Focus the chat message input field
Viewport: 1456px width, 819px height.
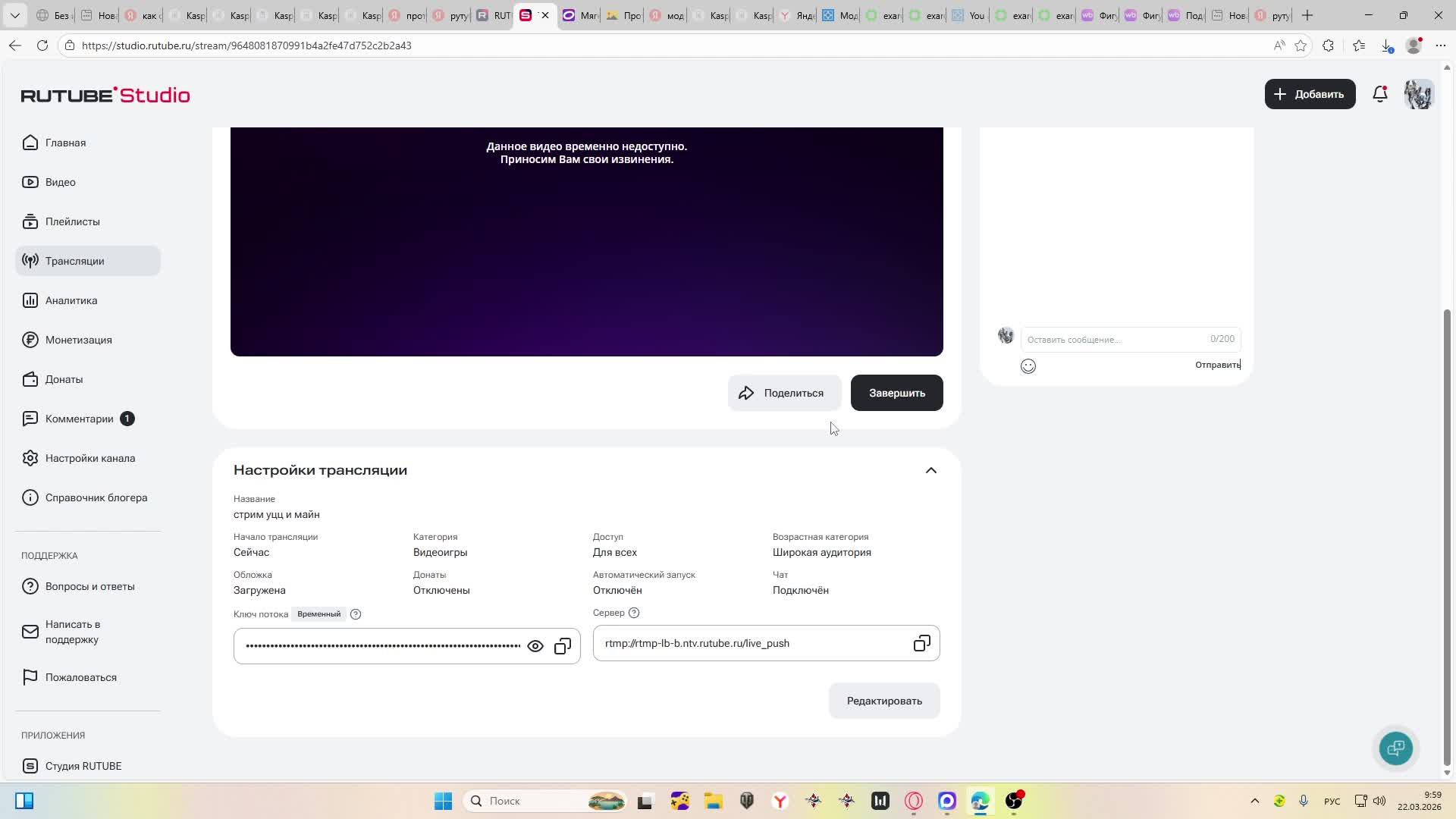pos(1115,340)
